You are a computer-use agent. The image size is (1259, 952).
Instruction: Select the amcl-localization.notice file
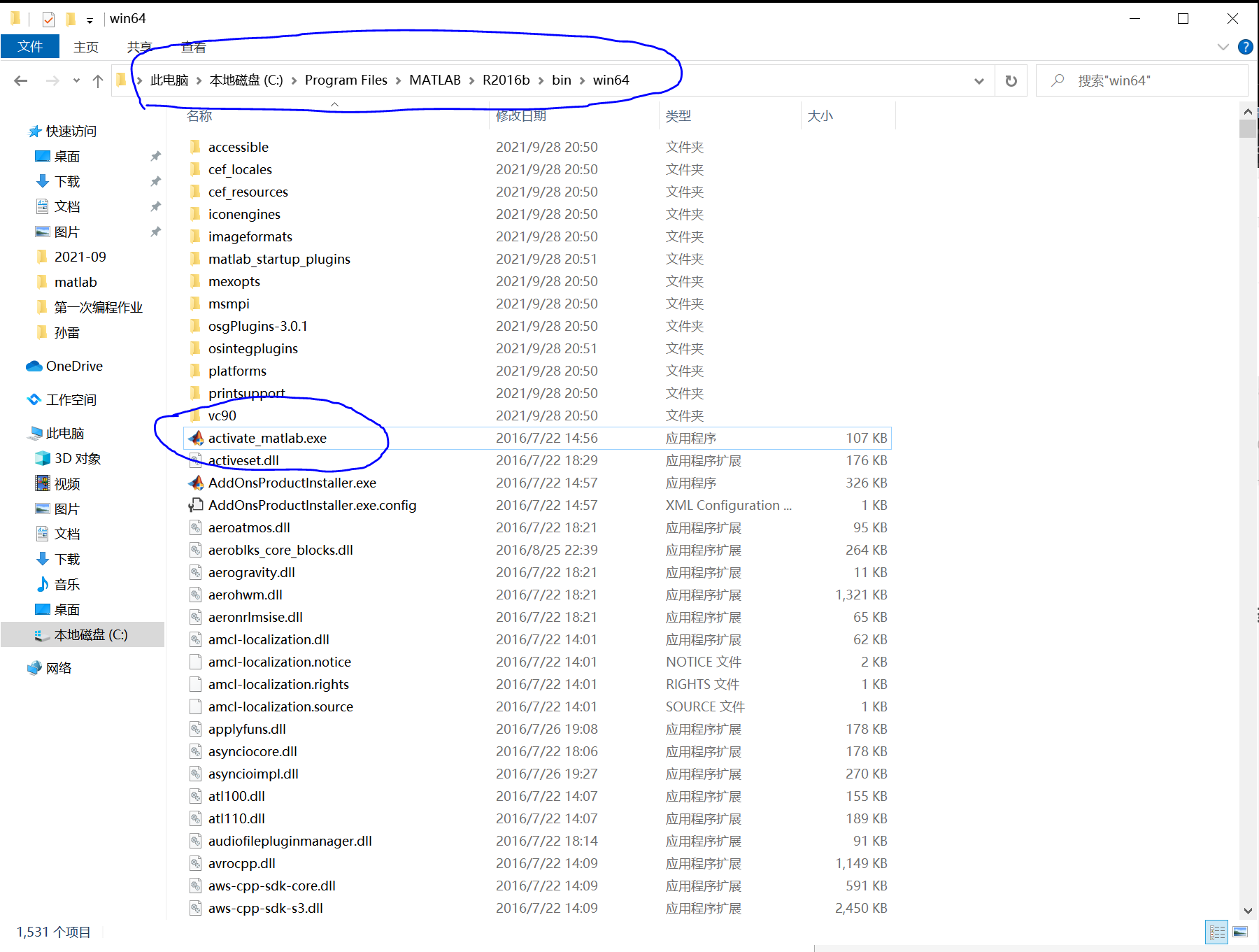pyautogui.click(x=279, y=662)
